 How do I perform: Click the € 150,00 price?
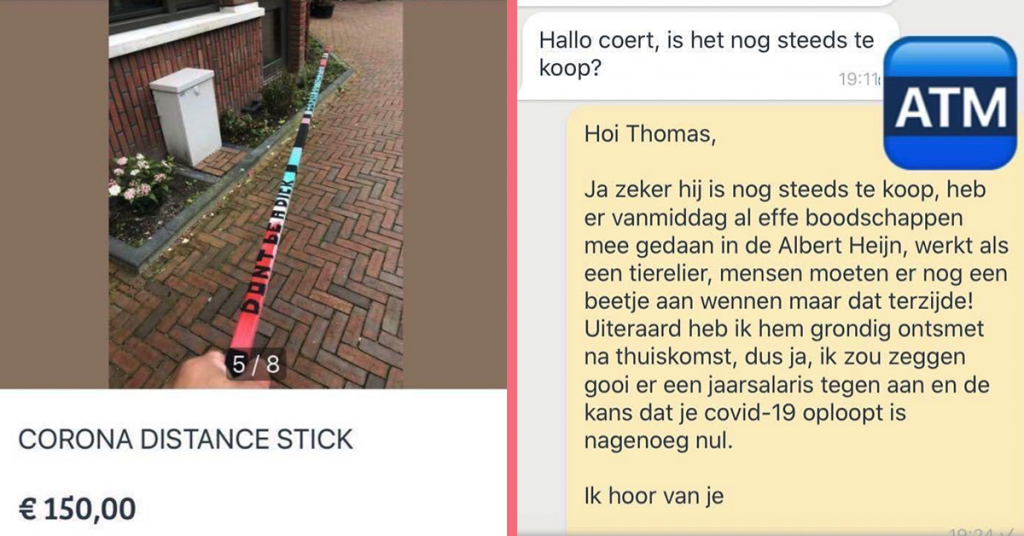pos(77,509)
